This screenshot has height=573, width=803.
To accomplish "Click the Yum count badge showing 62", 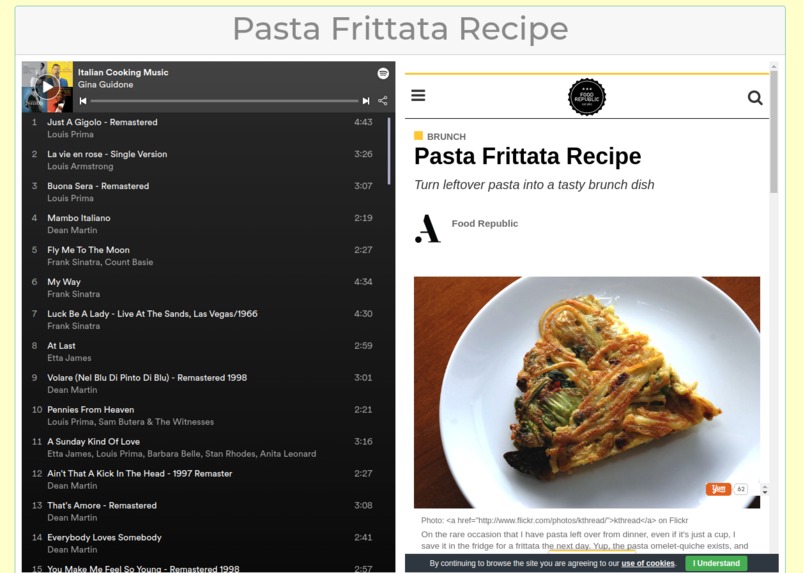I will click(x=741, y=489).
